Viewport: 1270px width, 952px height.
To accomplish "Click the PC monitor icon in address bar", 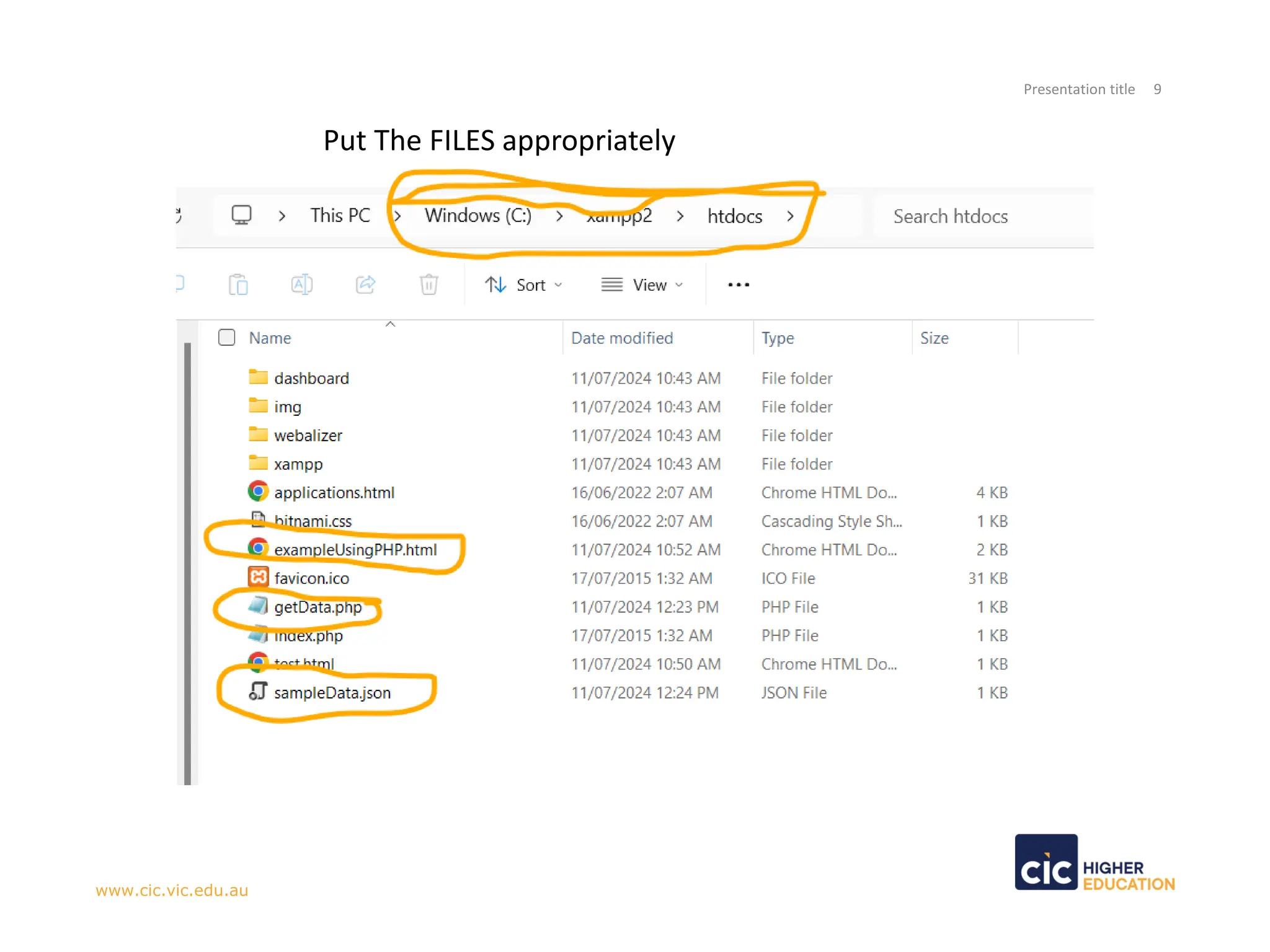I will point(241,215).
